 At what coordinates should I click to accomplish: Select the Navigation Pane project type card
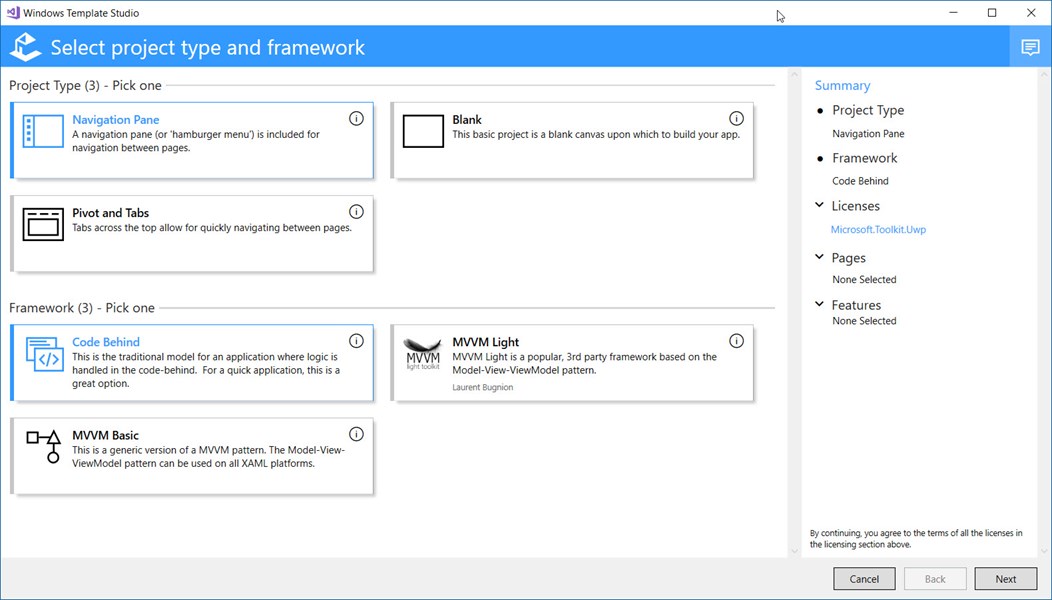point(192,140)
